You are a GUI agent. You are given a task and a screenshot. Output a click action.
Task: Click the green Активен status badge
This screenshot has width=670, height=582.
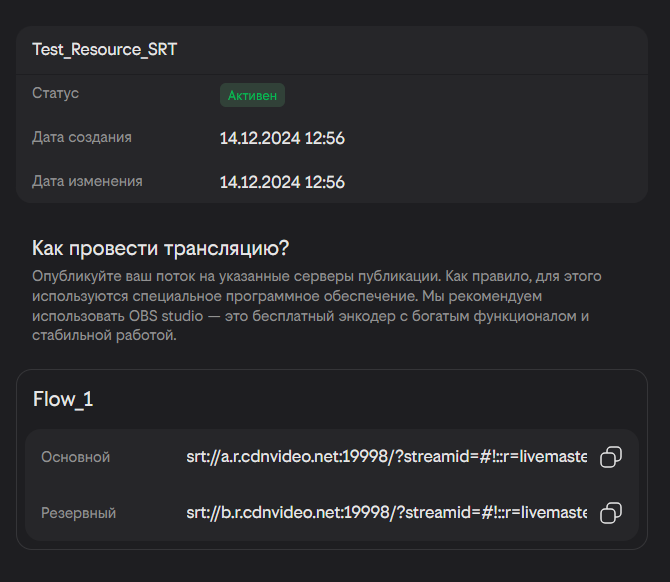[253, 95]
